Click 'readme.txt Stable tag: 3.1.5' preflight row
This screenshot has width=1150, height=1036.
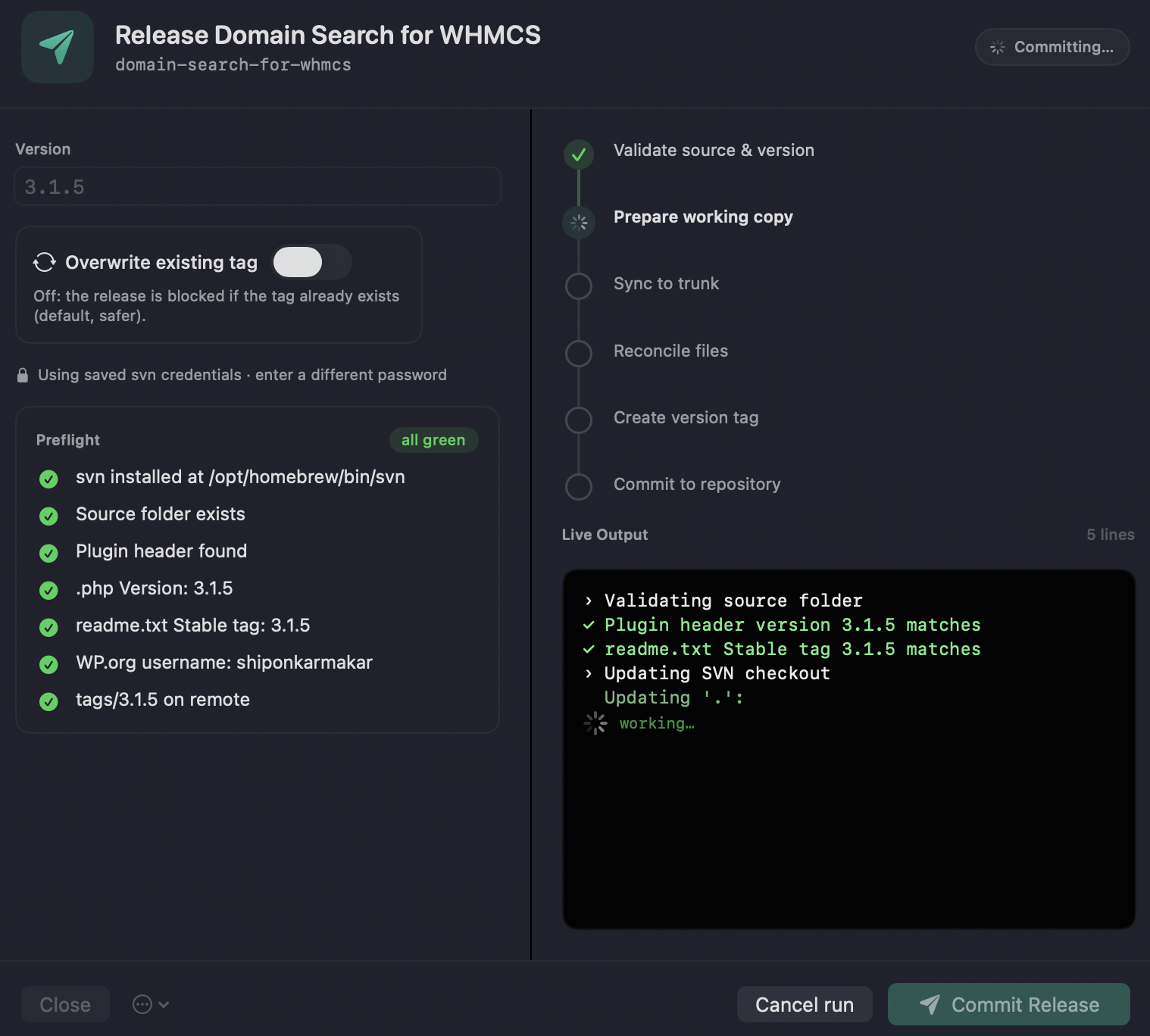tap(193, 626)
